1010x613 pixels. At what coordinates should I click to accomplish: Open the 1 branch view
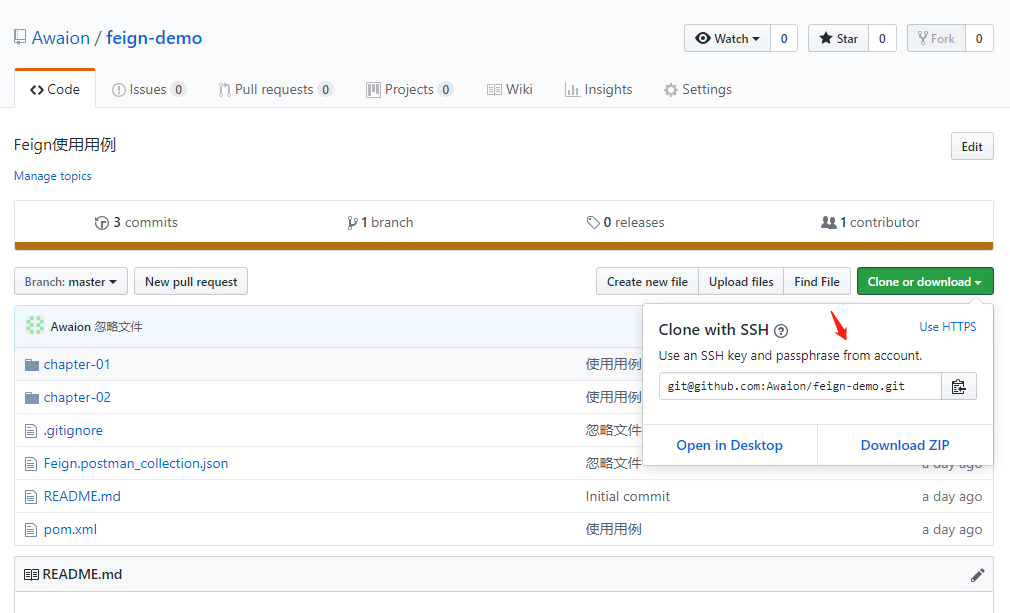click(380, 222)
